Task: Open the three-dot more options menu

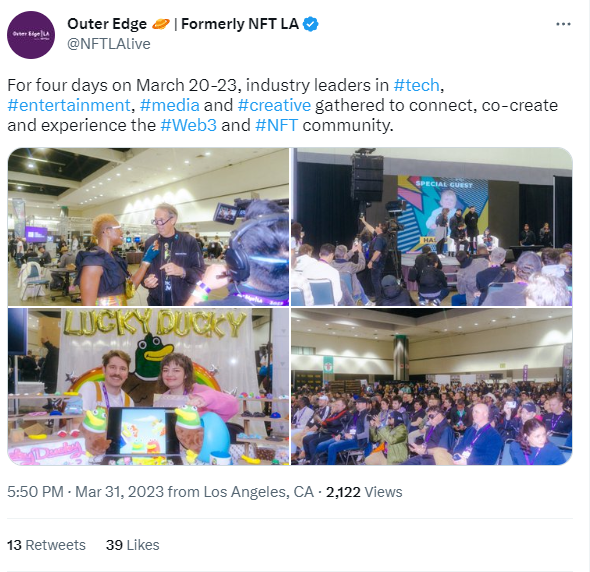Action: [563, 24]
